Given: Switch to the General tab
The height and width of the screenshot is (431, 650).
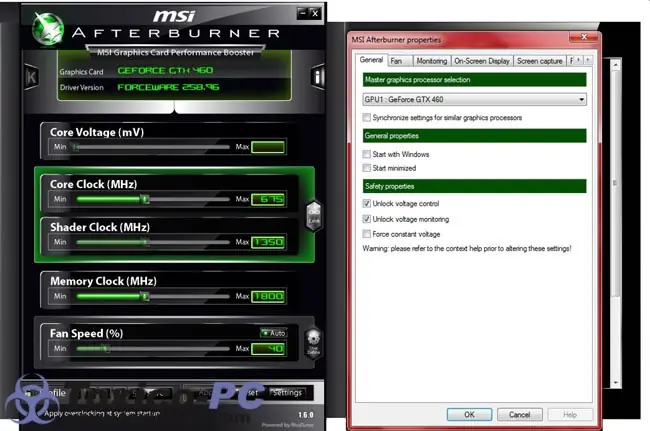Looking at the screenshot, I should coord(371,60).
